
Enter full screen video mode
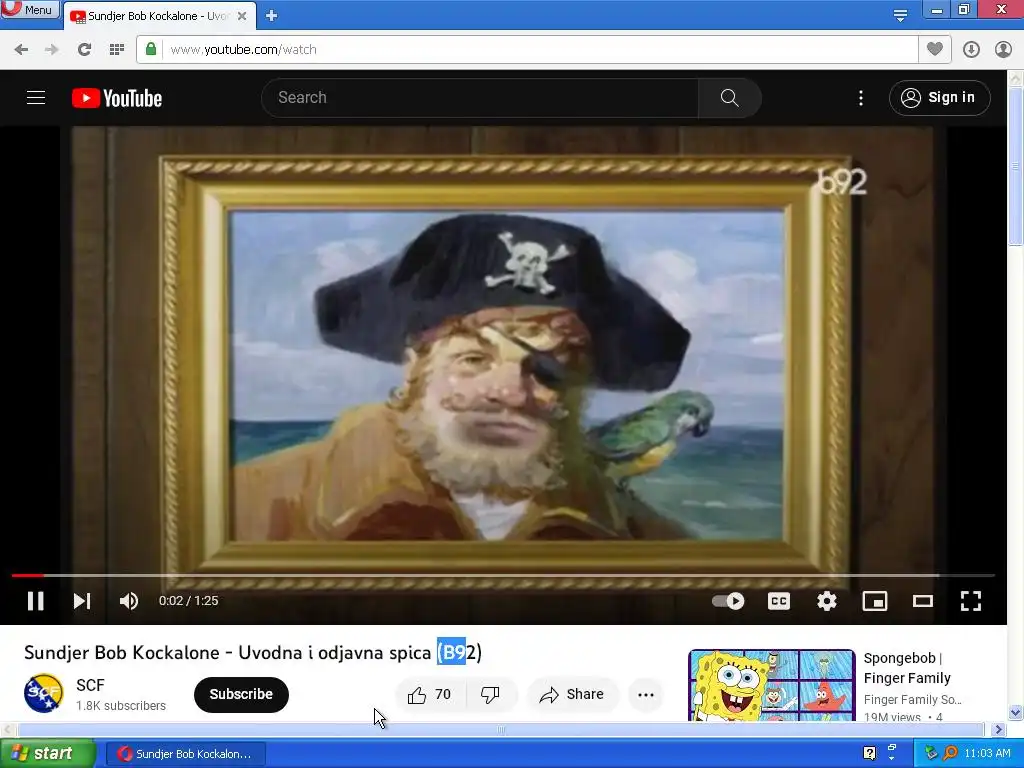pyautogui.click(x=970, y=601)
